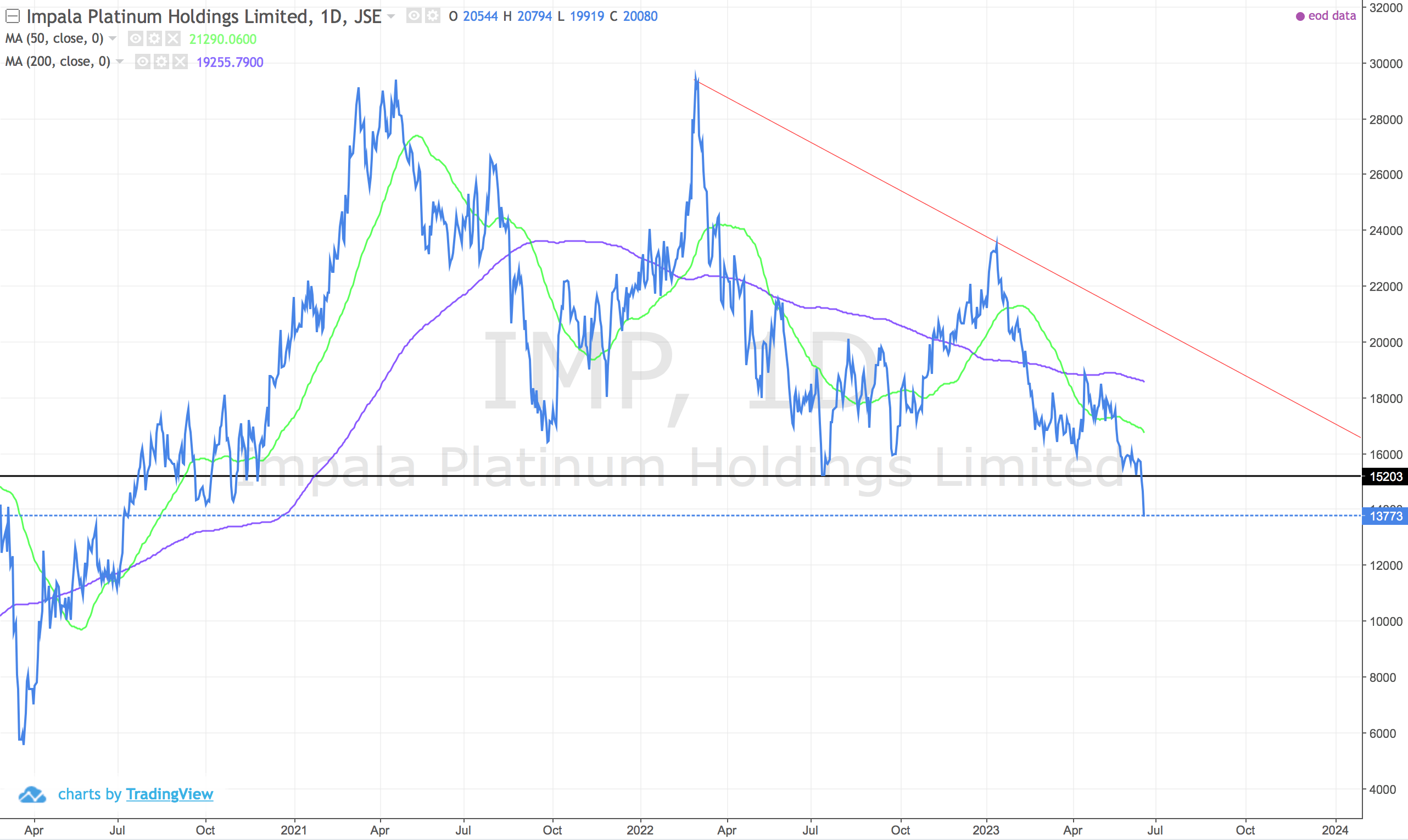1408x840 pixels.
Task: Click the 2024 time axis label
Action: pos(1335,830)
